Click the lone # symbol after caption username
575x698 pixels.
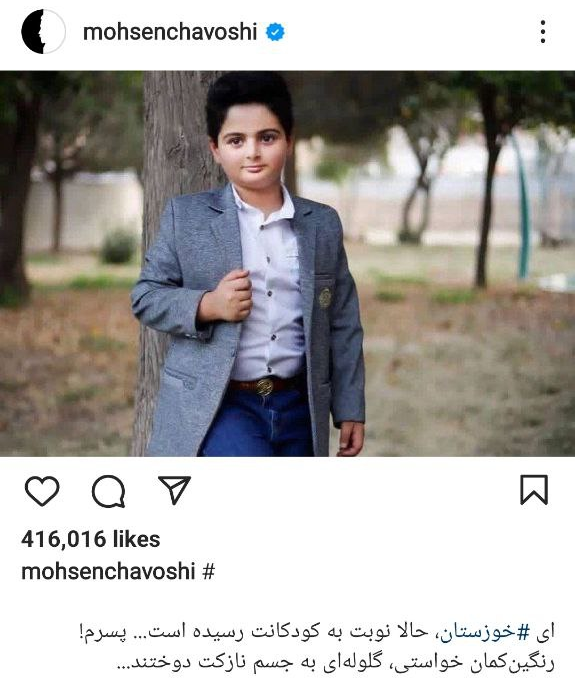coord(208,572)
